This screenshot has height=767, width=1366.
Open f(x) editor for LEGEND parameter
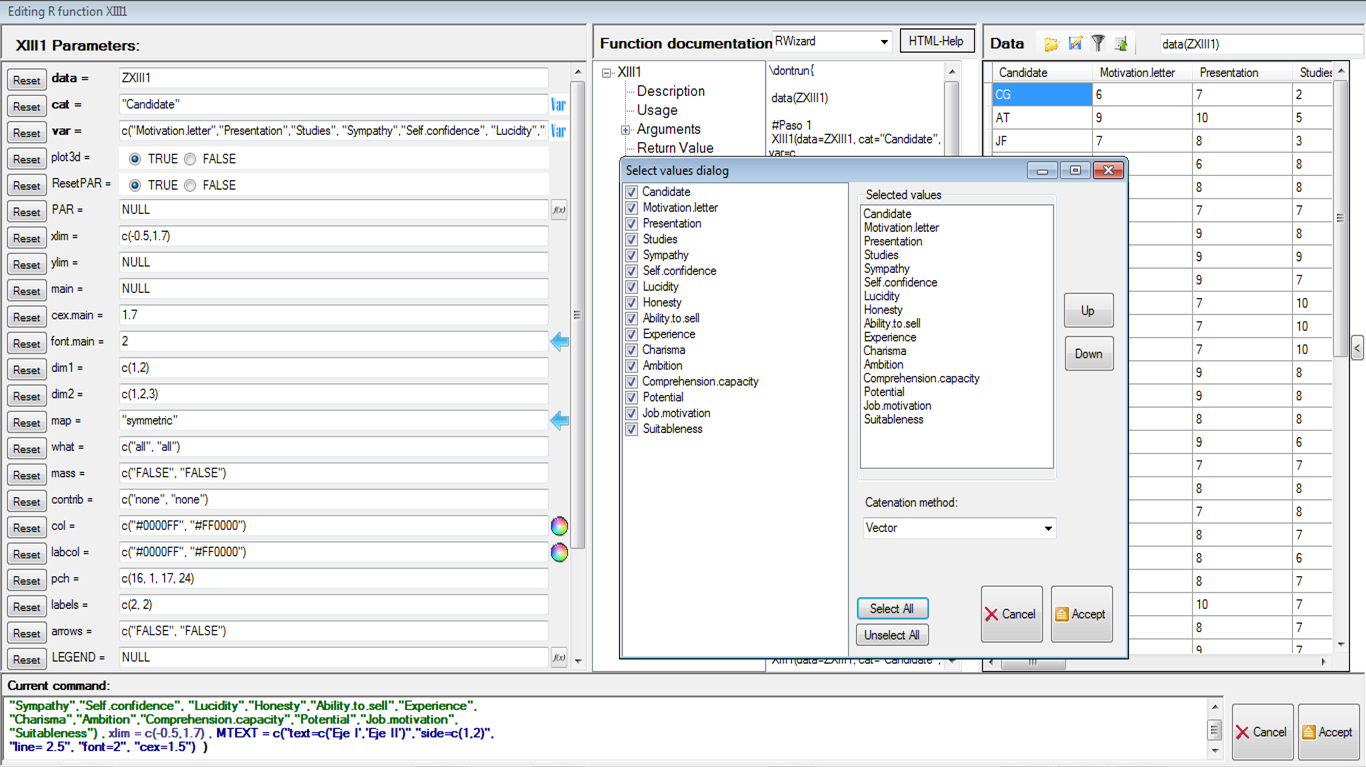click(559, 657)
